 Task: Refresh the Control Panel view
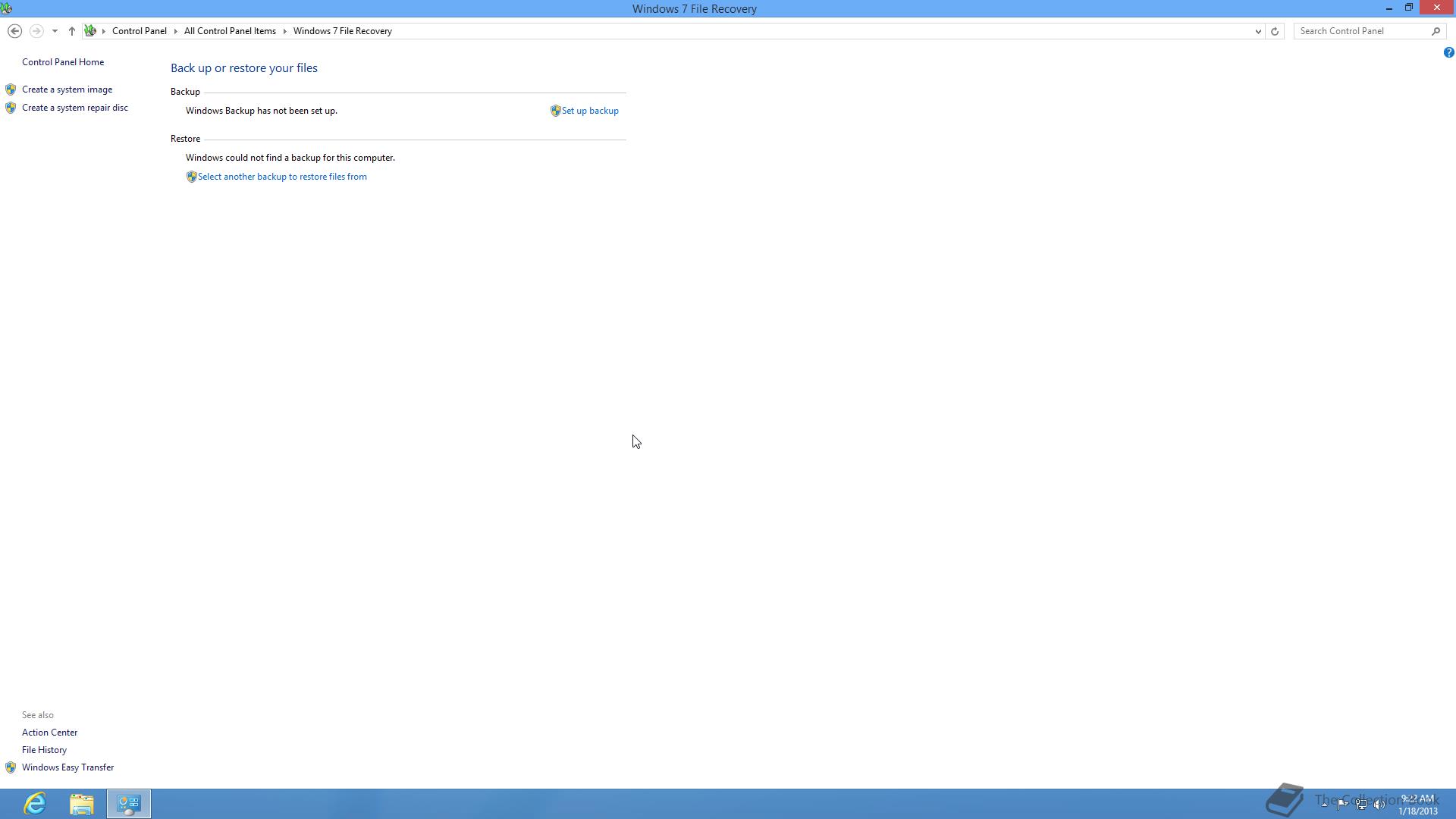coord(1275,31)
